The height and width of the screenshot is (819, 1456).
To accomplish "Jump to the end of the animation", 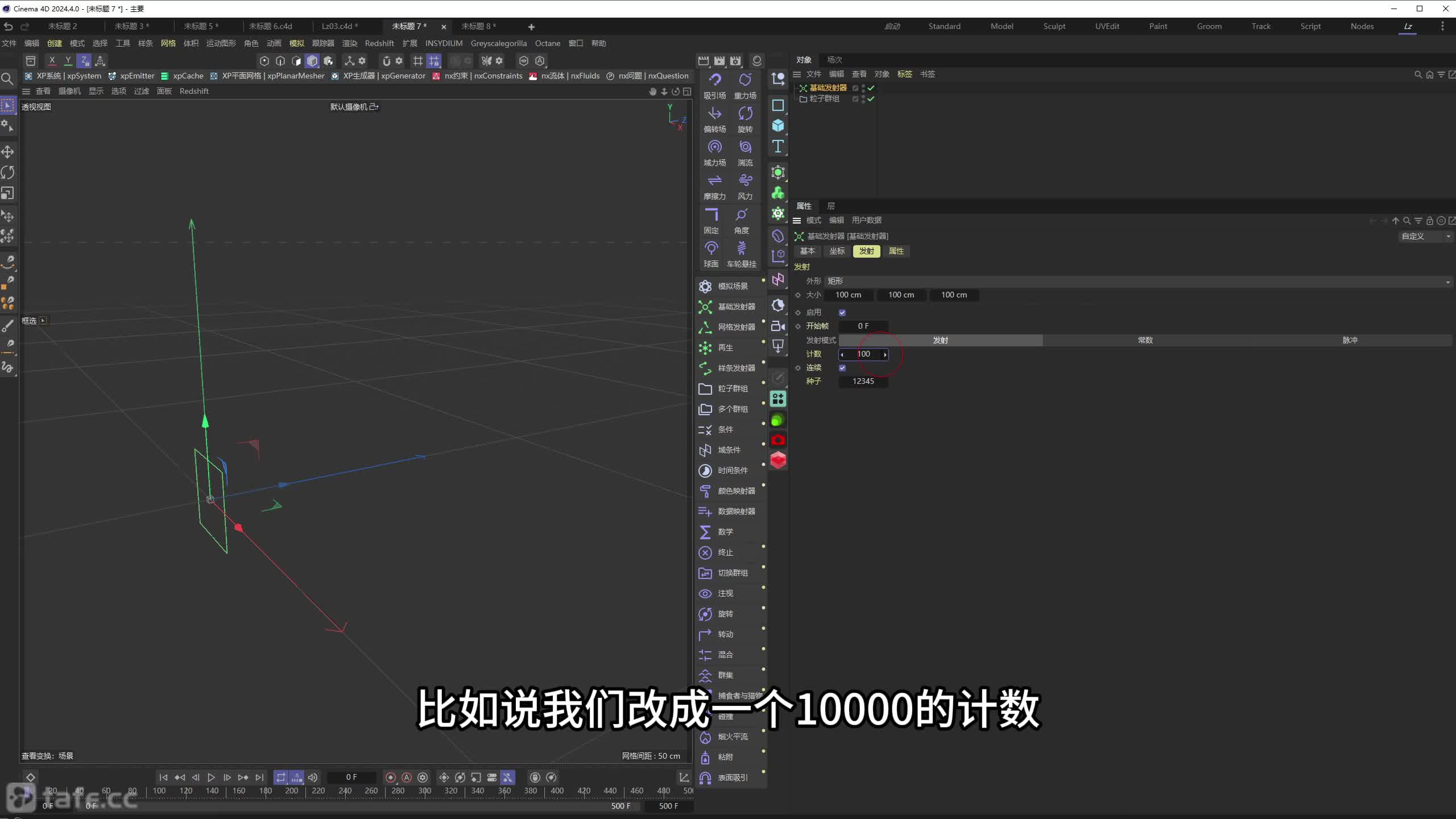I will coord(259,777).
